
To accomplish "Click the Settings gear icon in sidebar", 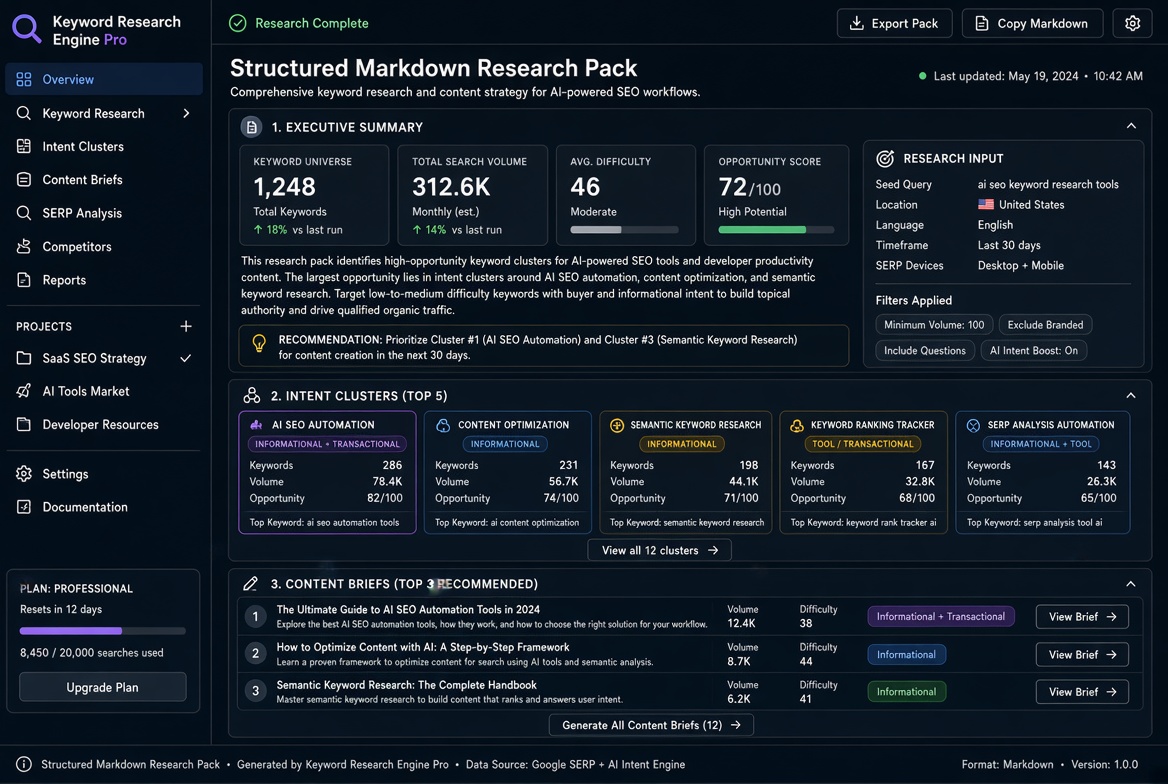I will (x=24, y=474).
